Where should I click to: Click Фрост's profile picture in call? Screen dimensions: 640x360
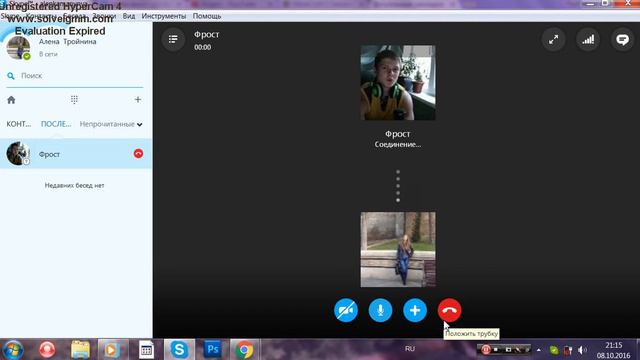[398, 83]
